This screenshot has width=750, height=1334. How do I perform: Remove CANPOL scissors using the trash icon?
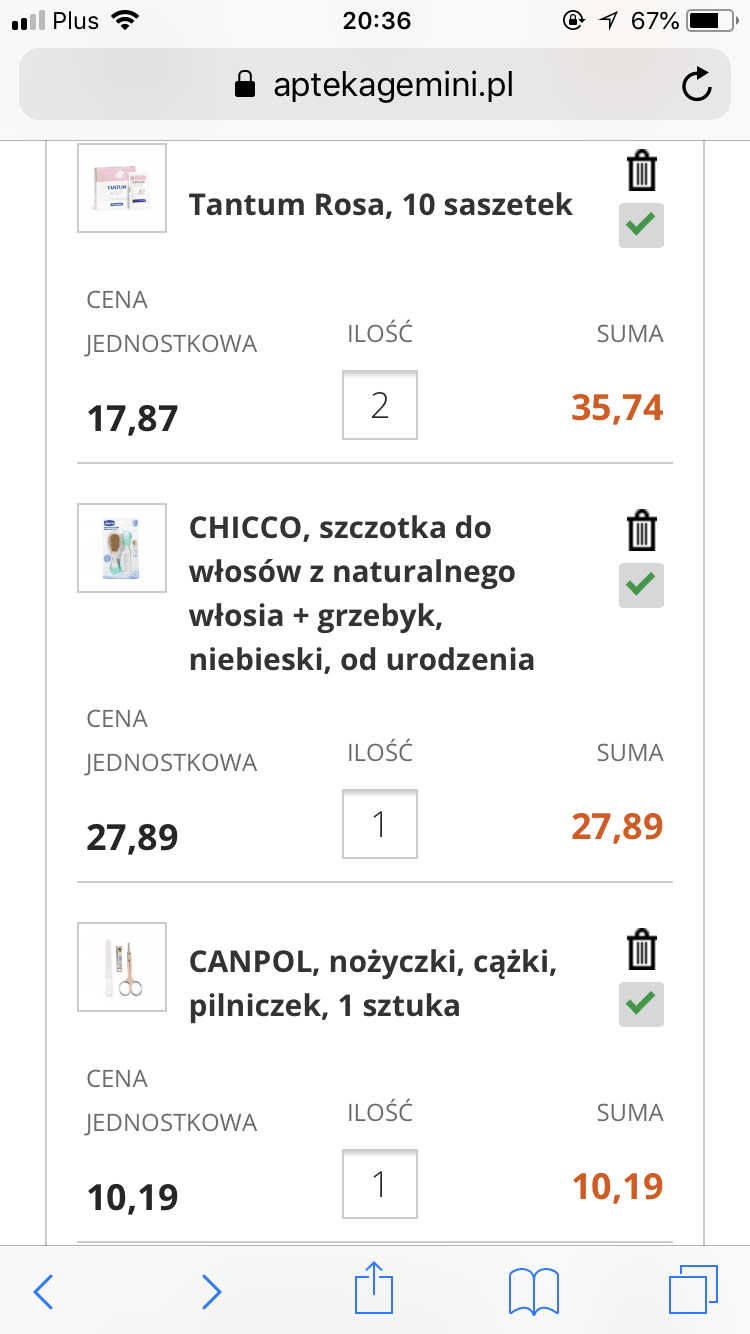[x=641, y=950]
